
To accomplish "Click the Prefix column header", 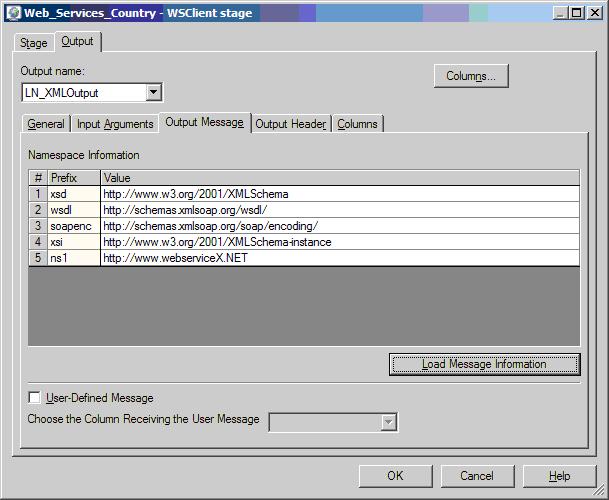I will pos(74,178).
